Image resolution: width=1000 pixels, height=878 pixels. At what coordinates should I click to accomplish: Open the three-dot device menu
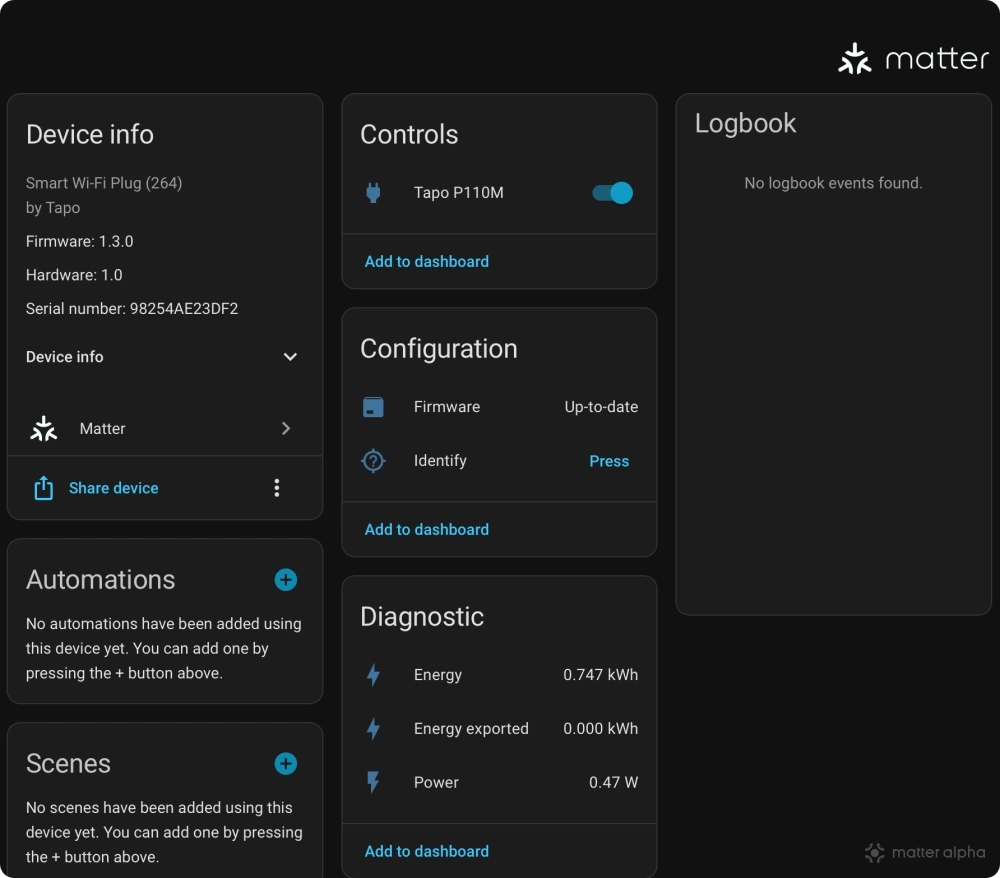277,488
